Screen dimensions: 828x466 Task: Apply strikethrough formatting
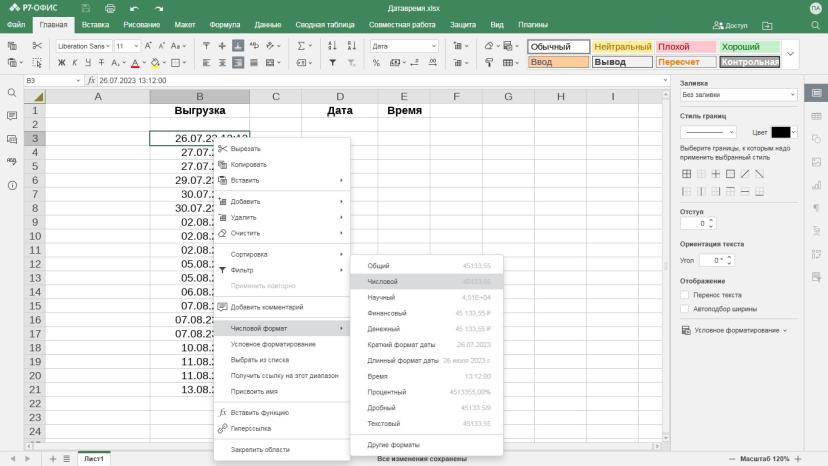click(x=101, y=62)
